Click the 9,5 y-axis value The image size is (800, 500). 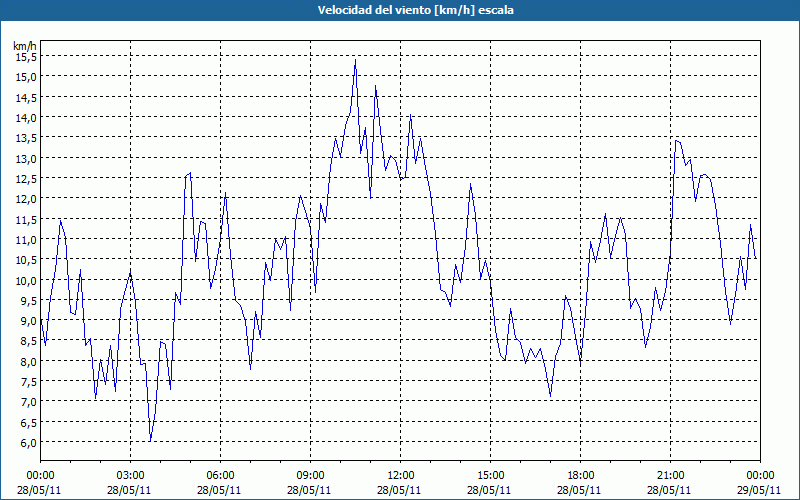tap(28, 301)
